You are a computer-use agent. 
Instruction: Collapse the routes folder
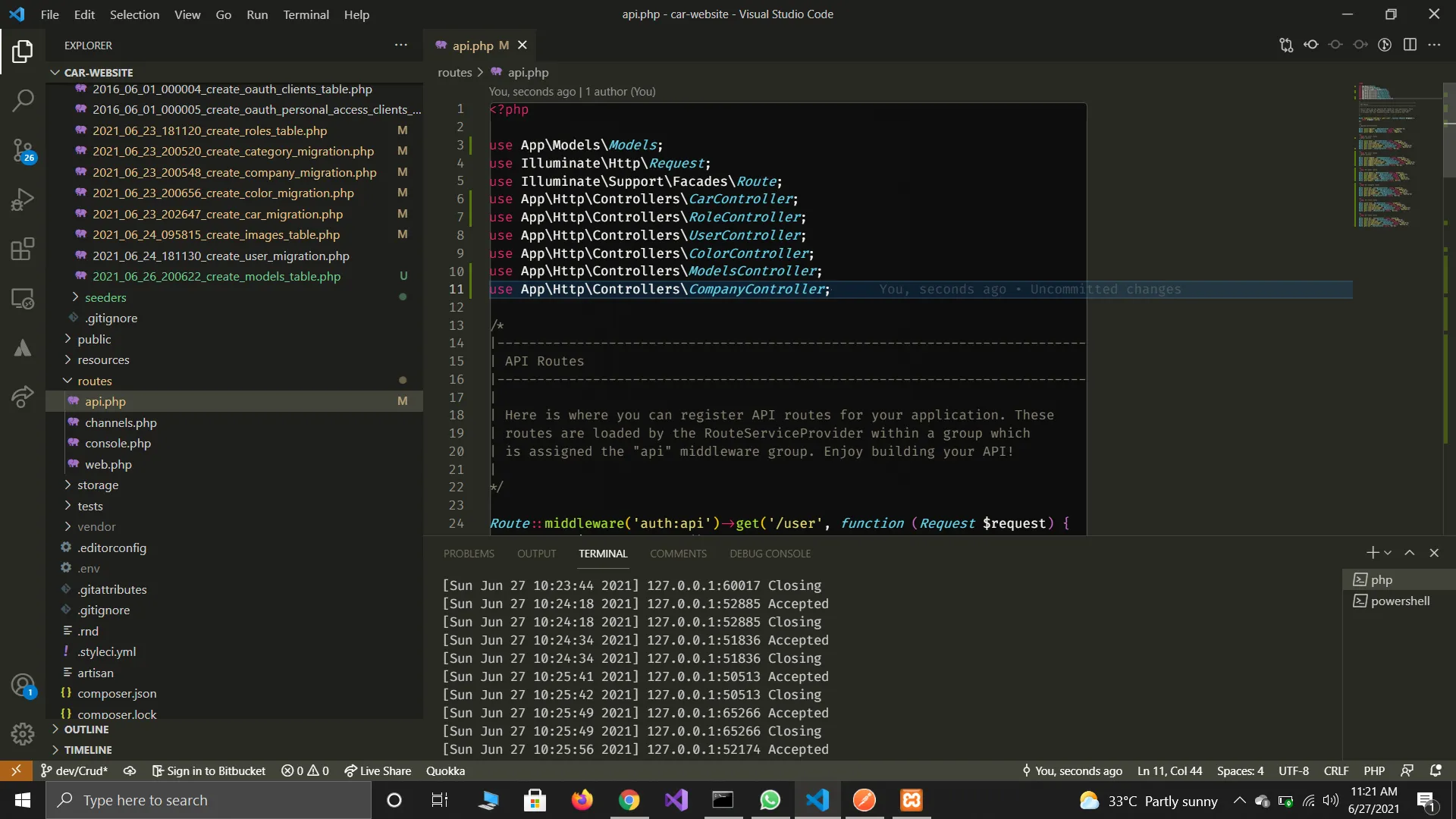point(94,381)
